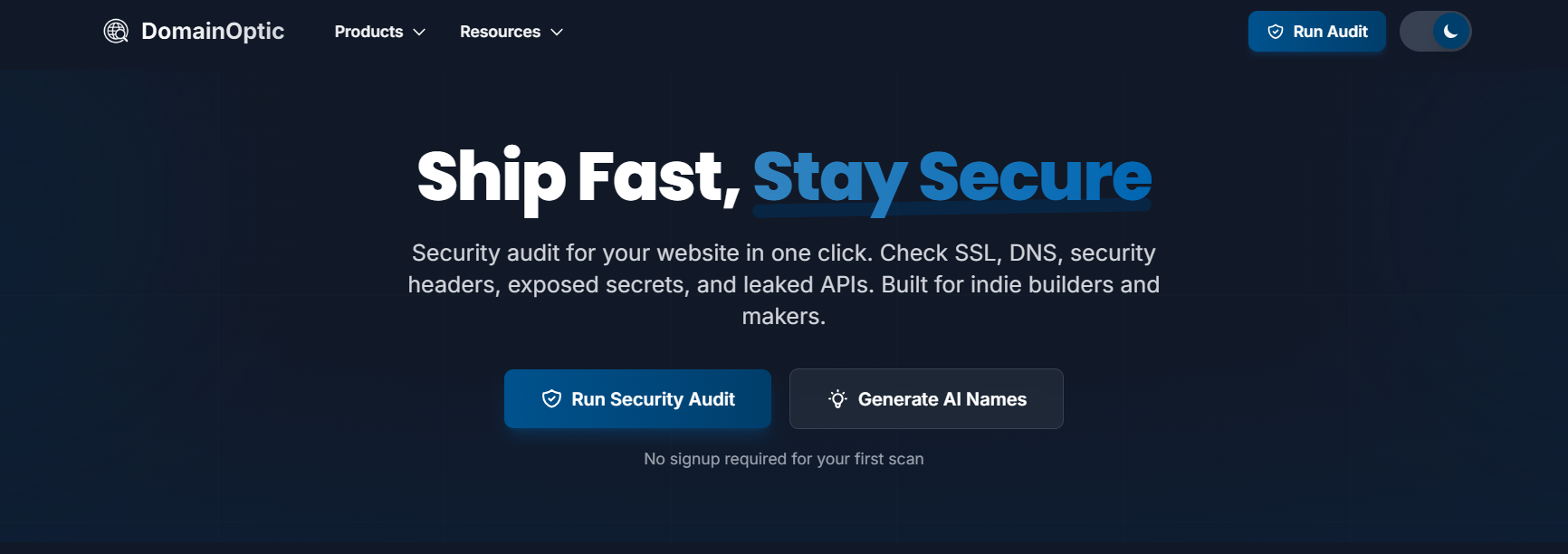The width and height of the screenshot is (1568, 554).
Task: Click the Generate AI Names button
Action: coord(926,398)
